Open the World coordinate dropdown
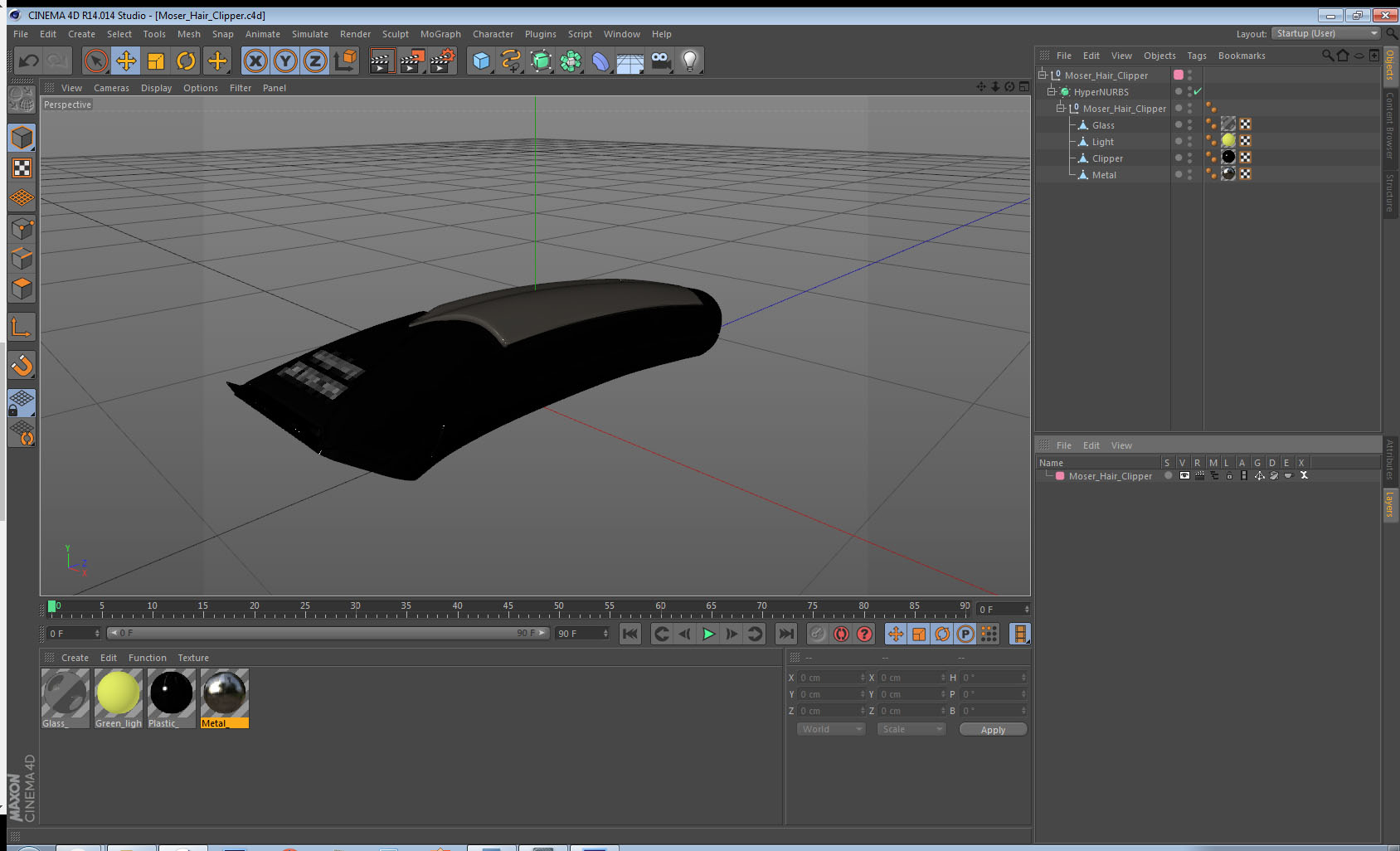This screenshot has height=851, width=1400. pyautogui.click(x=831, y=729)
